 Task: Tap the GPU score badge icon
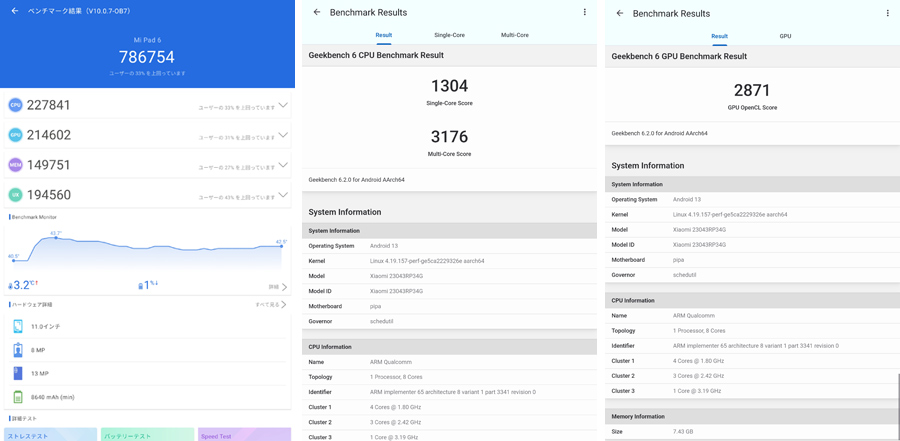tap(15, 135)
